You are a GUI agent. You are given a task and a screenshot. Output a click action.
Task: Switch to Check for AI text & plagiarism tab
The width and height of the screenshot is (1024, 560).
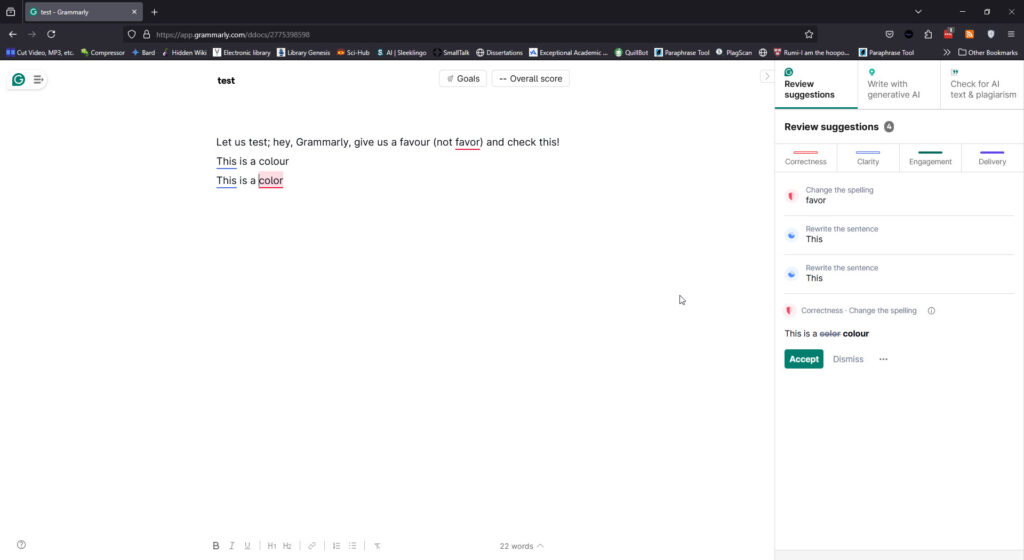(982, 84)
